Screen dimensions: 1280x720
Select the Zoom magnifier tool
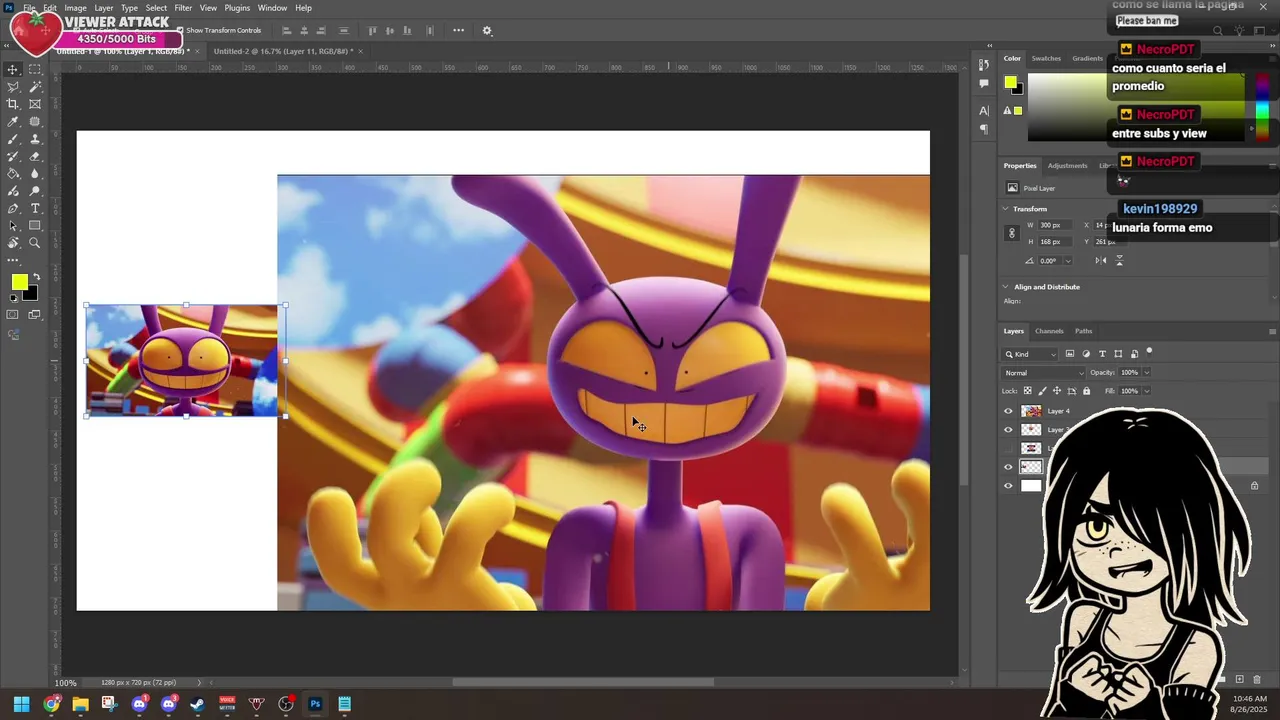(x=35, y=243)
